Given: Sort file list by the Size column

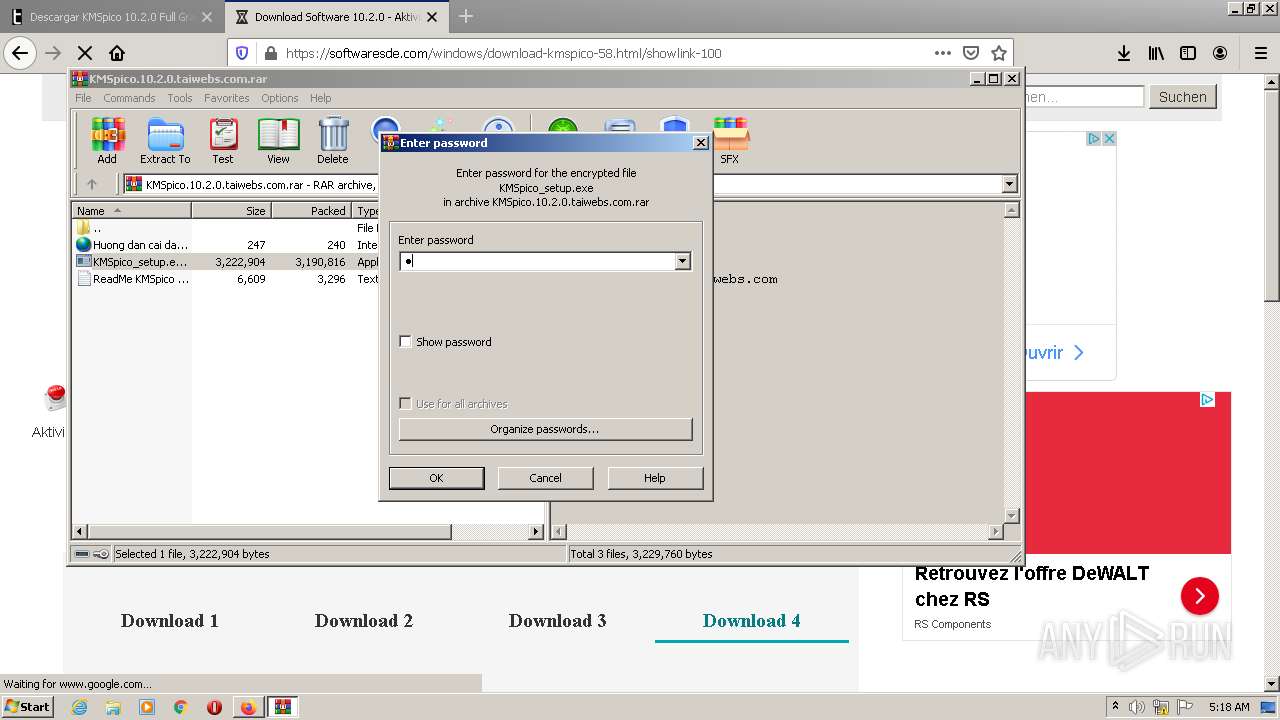Looking at the screenshot, I should pyautogui.click(x=231, y=211).
